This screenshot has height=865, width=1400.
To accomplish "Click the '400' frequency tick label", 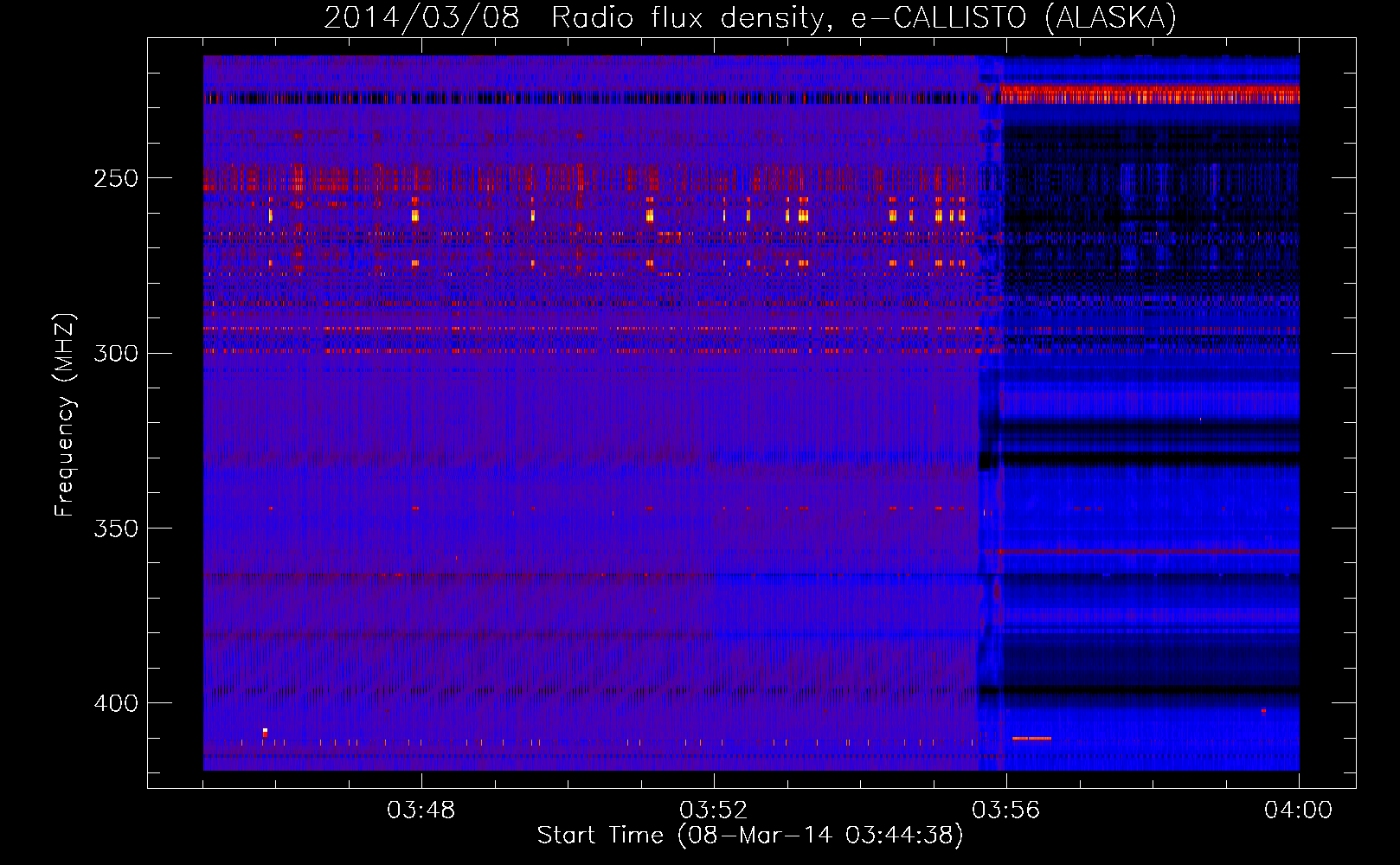I will pyautogui.click(x=116, y=703).
